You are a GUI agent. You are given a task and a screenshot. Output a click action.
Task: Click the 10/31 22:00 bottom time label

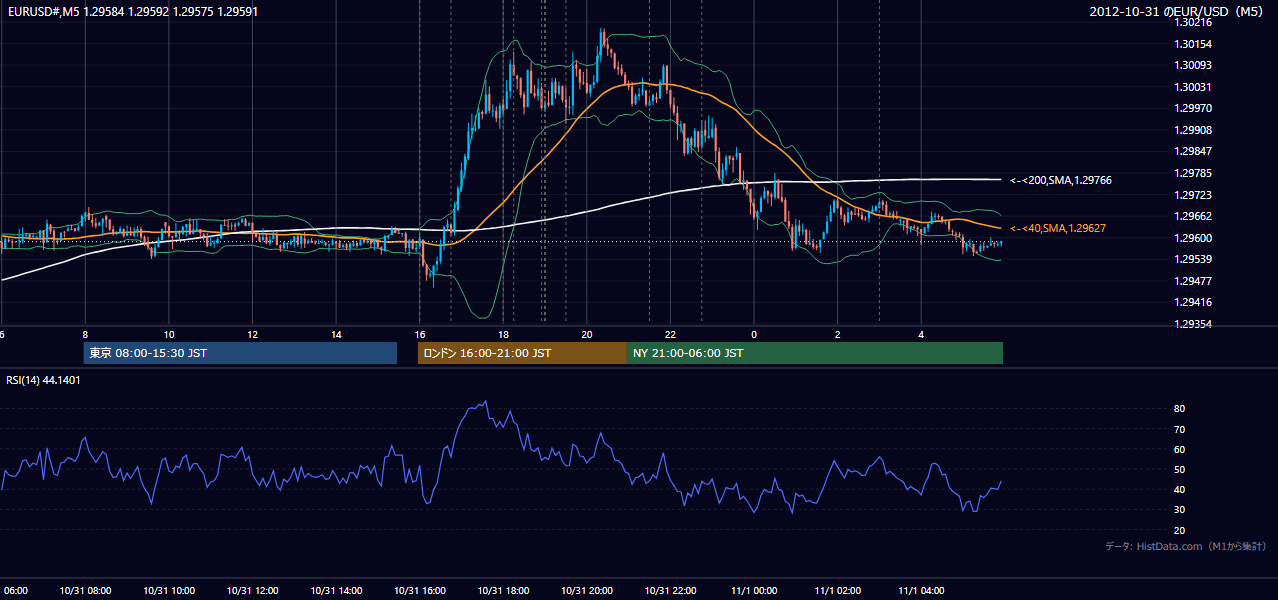pyautogui.click(x=671, y=590)
